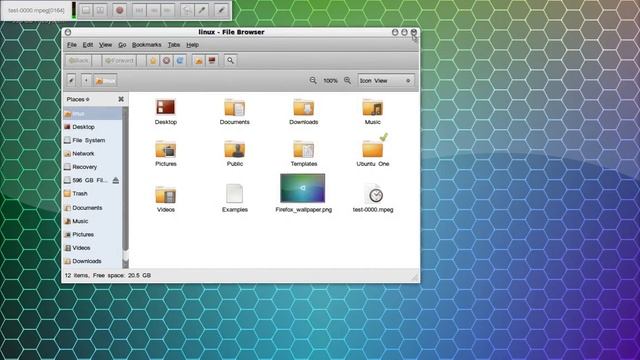
Task: Open the File menu
Action: tap(72, 45)
